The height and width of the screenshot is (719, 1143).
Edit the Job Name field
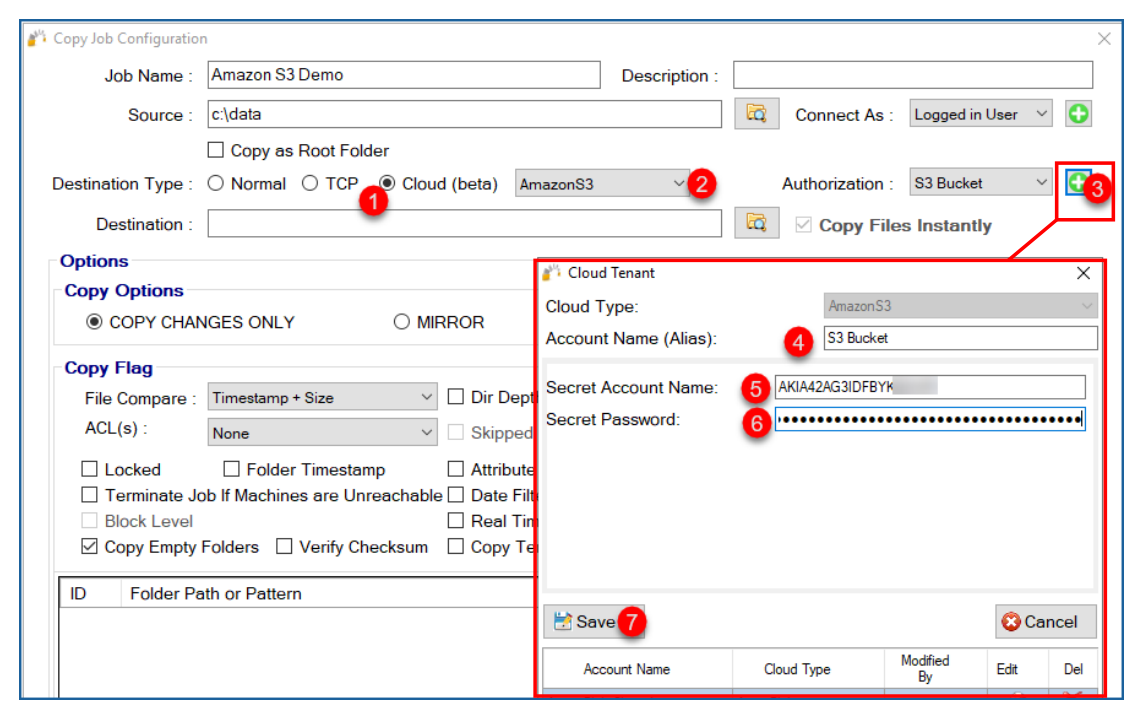point(404,74)
